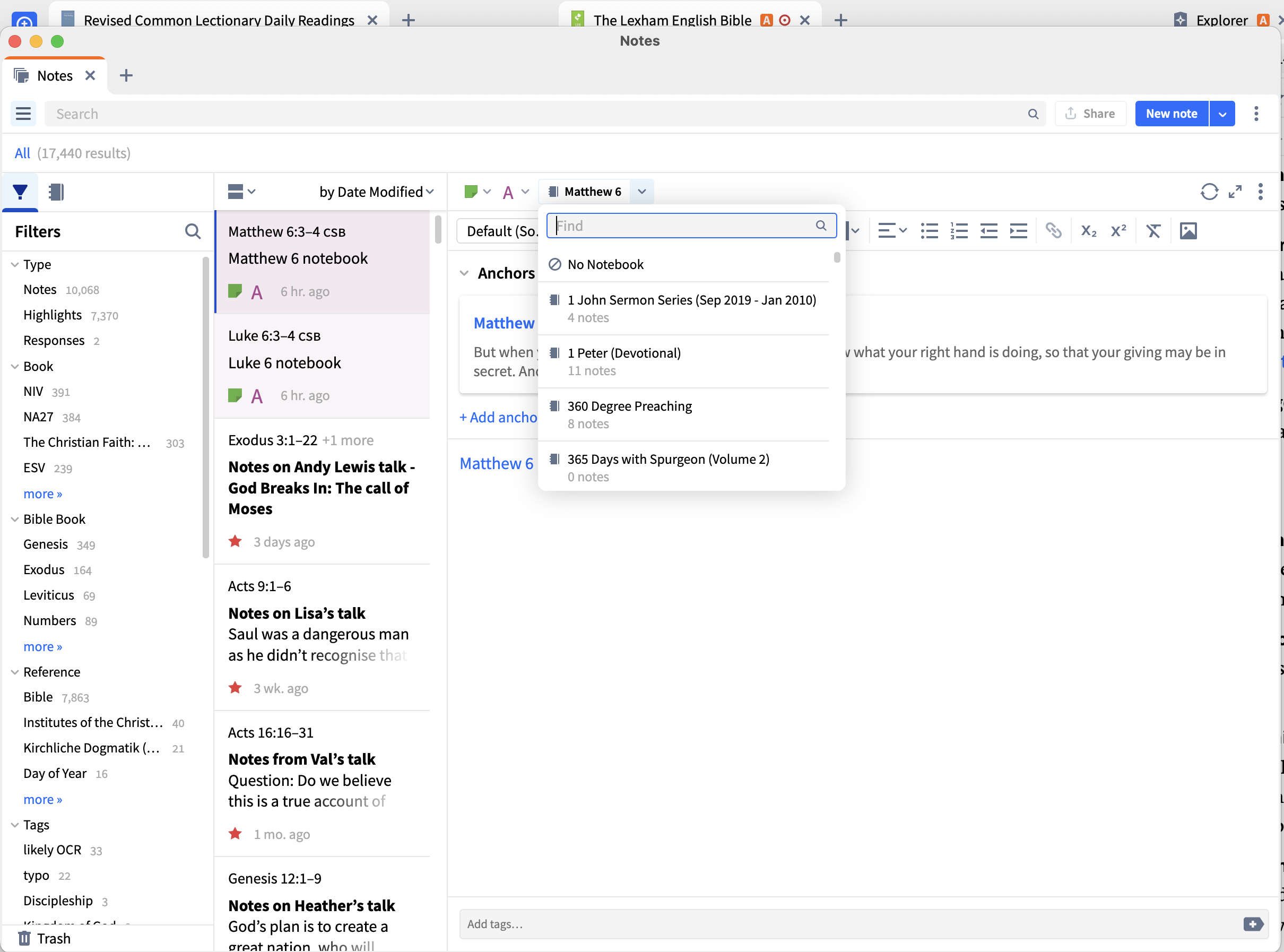
Task: Open the notebooks sidebar view
Action: [56, 192]
